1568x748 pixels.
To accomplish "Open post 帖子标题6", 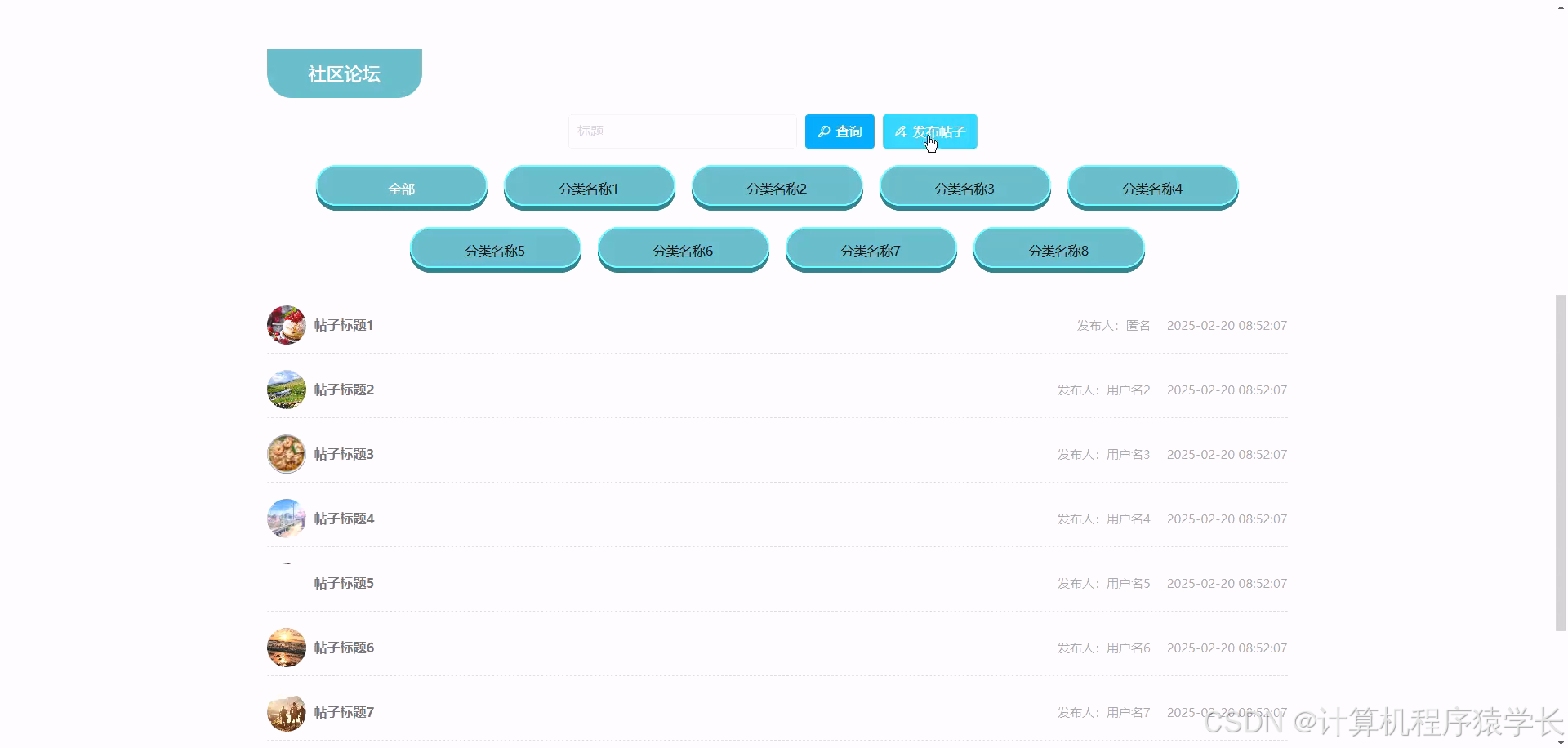I will click(344, 648).
